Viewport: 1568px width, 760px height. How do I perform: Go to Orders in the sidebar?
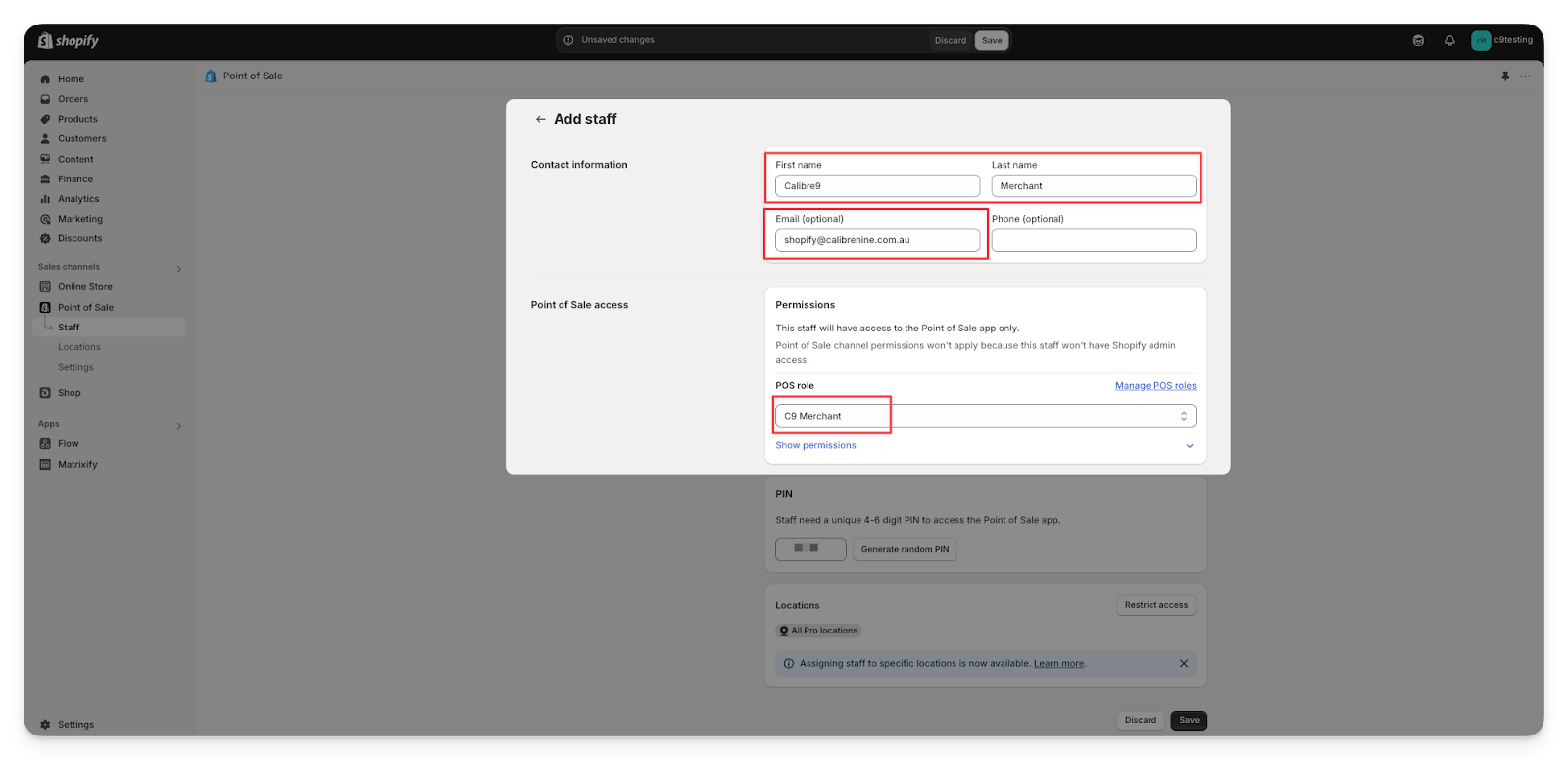coord(73,99)
